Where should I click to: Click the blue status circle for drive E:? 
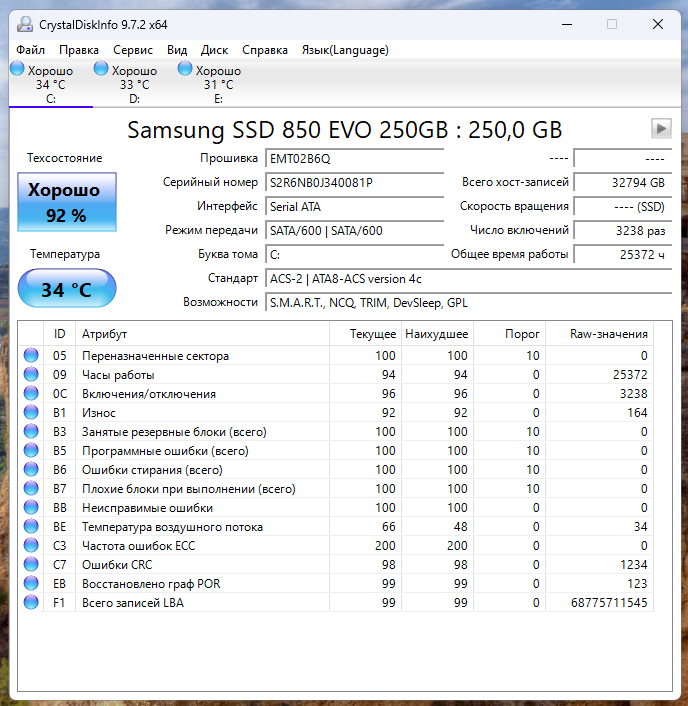coord(185,68)
